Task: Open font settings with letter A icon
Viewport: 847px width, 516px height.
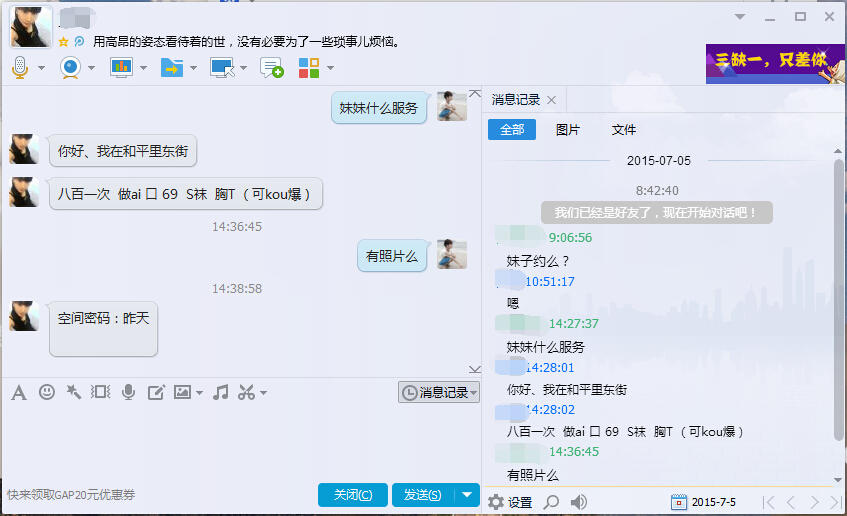Action: tap(19, 393)
